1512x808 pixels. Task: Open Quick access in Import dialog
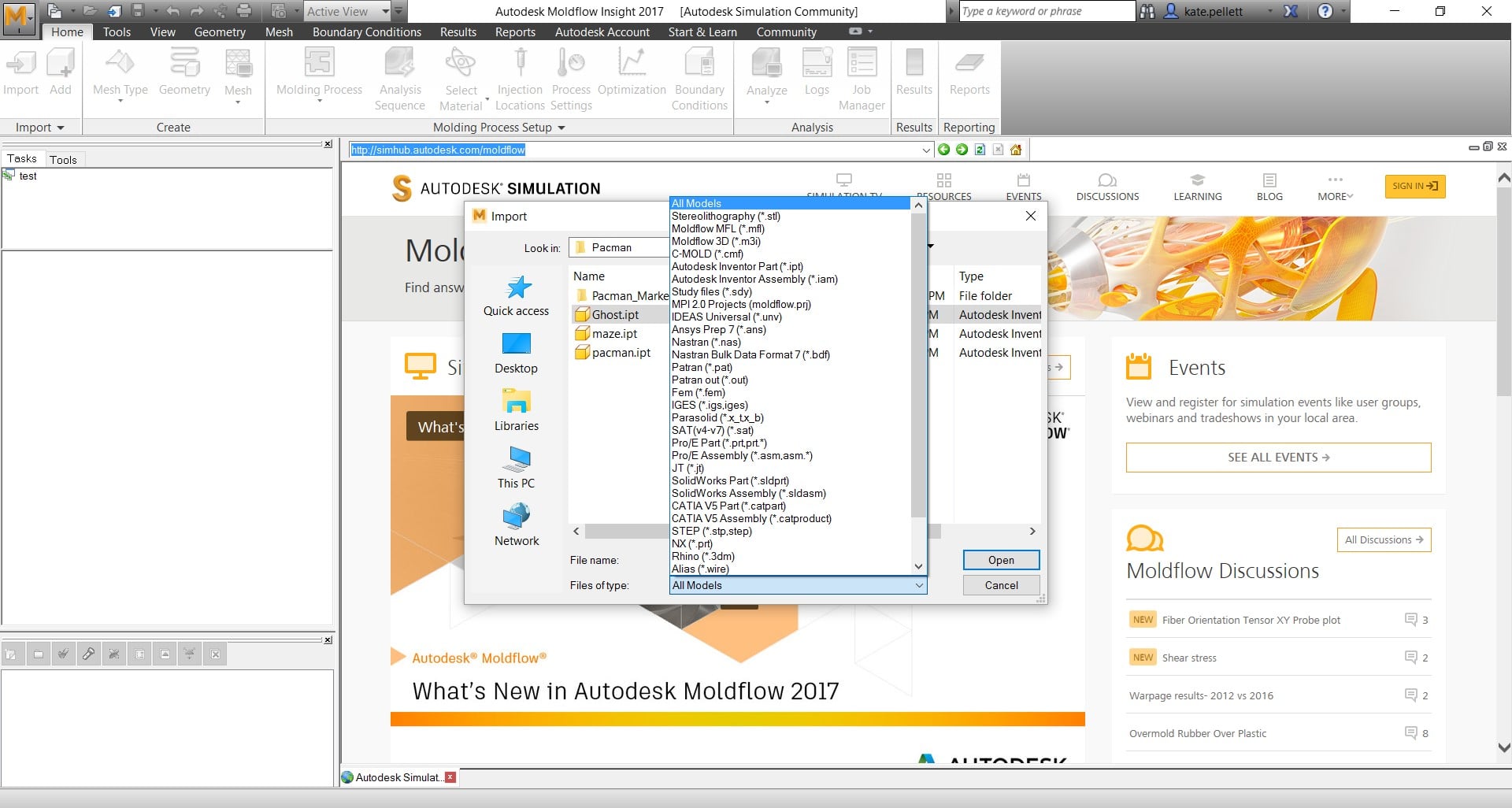(516, 296)
